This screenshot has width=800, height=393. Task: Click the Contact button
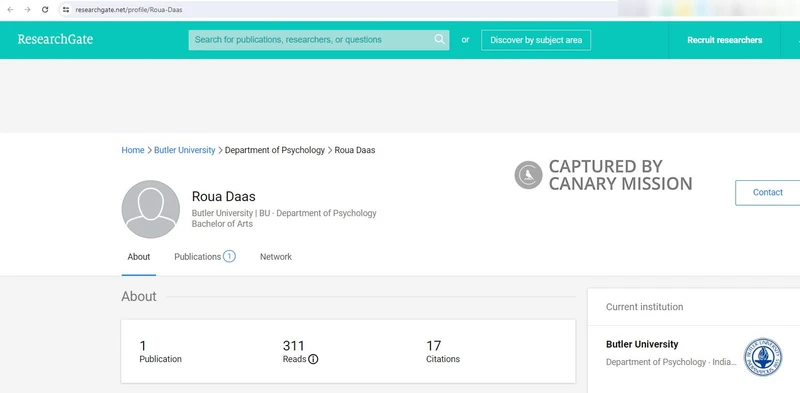767,192
